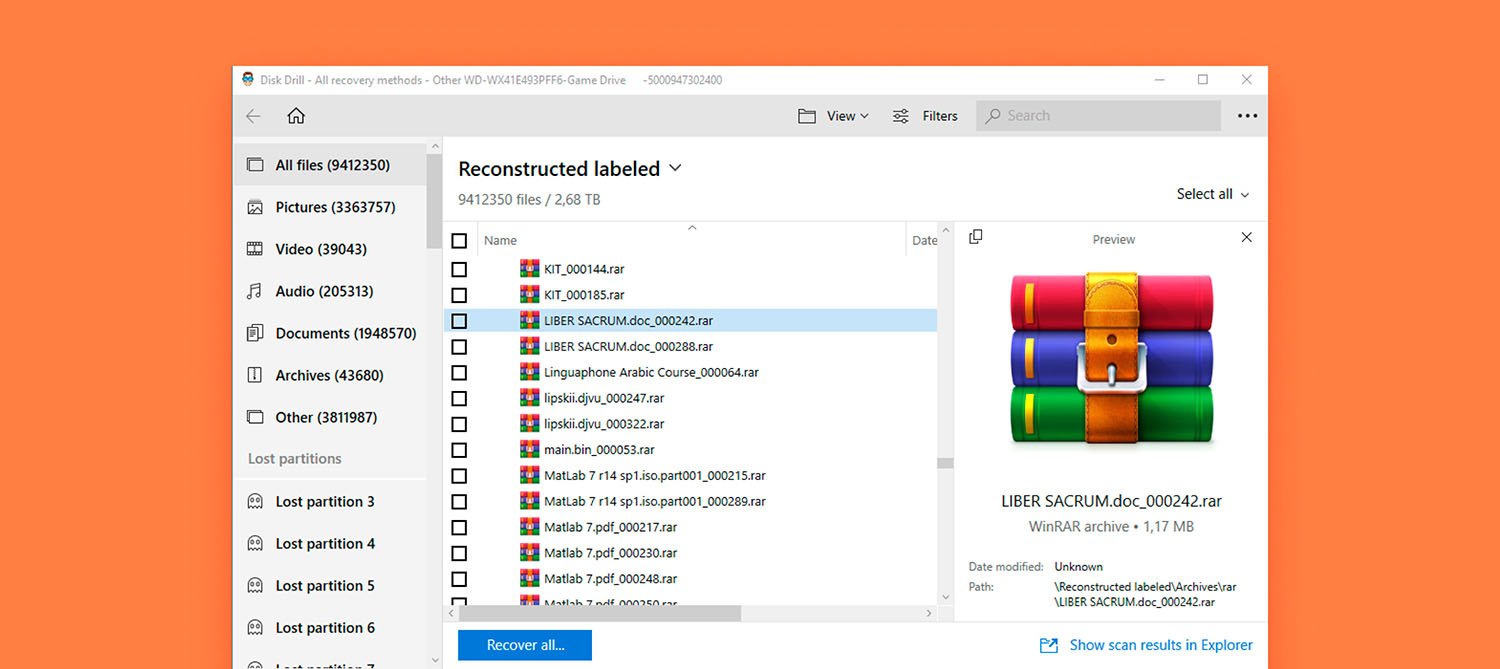The width and height of the screenshot is (1500, 669).
Task: Click the Other category icon
Action: (x=255, y=418)
